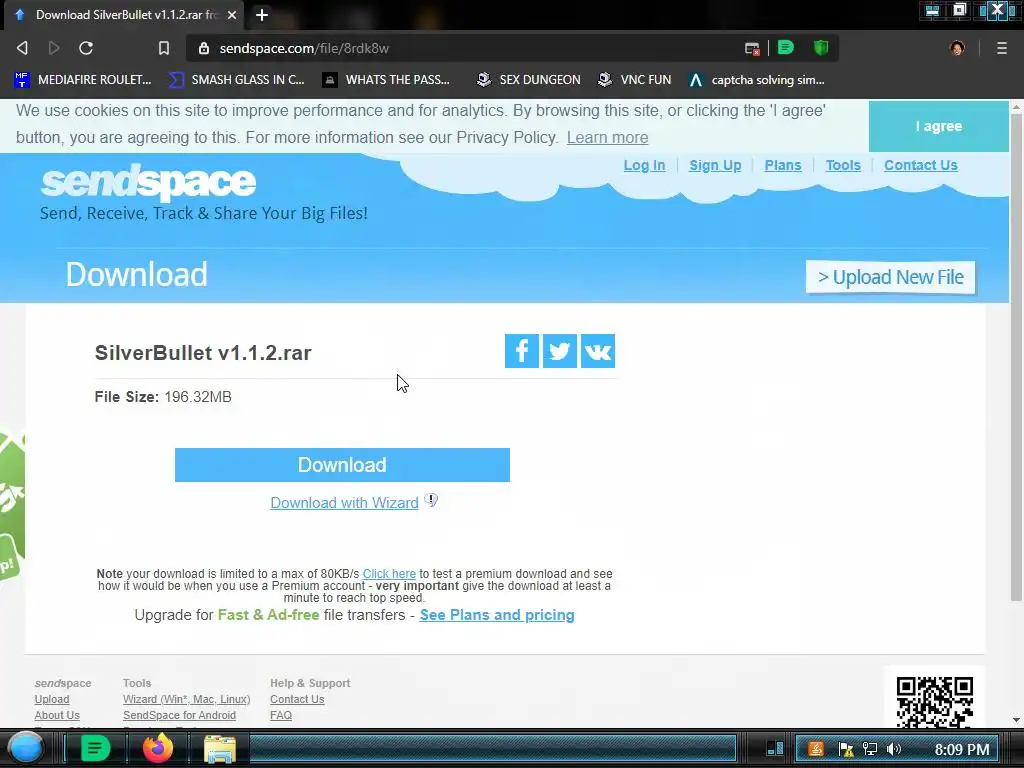This screenshot has width=1024, height=768.
Task: Open the browser hamburger menu
Action: (x=1001, y=48)
